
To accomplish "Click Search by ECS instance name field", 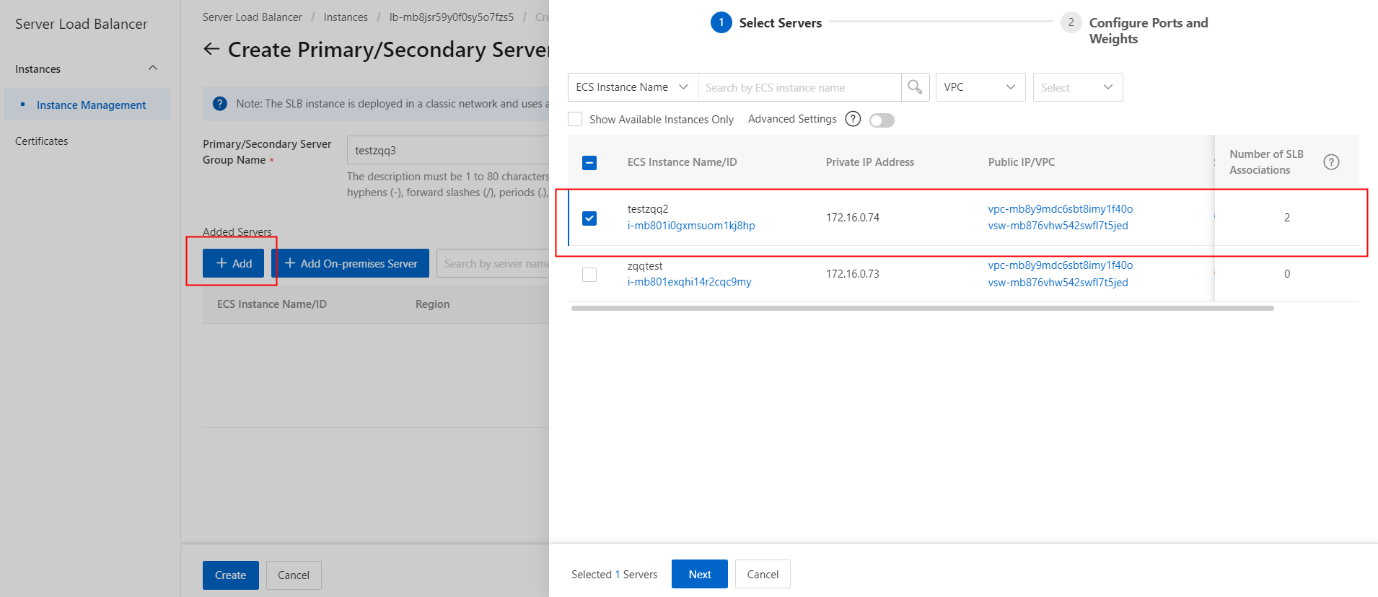I will coord(800,87).
